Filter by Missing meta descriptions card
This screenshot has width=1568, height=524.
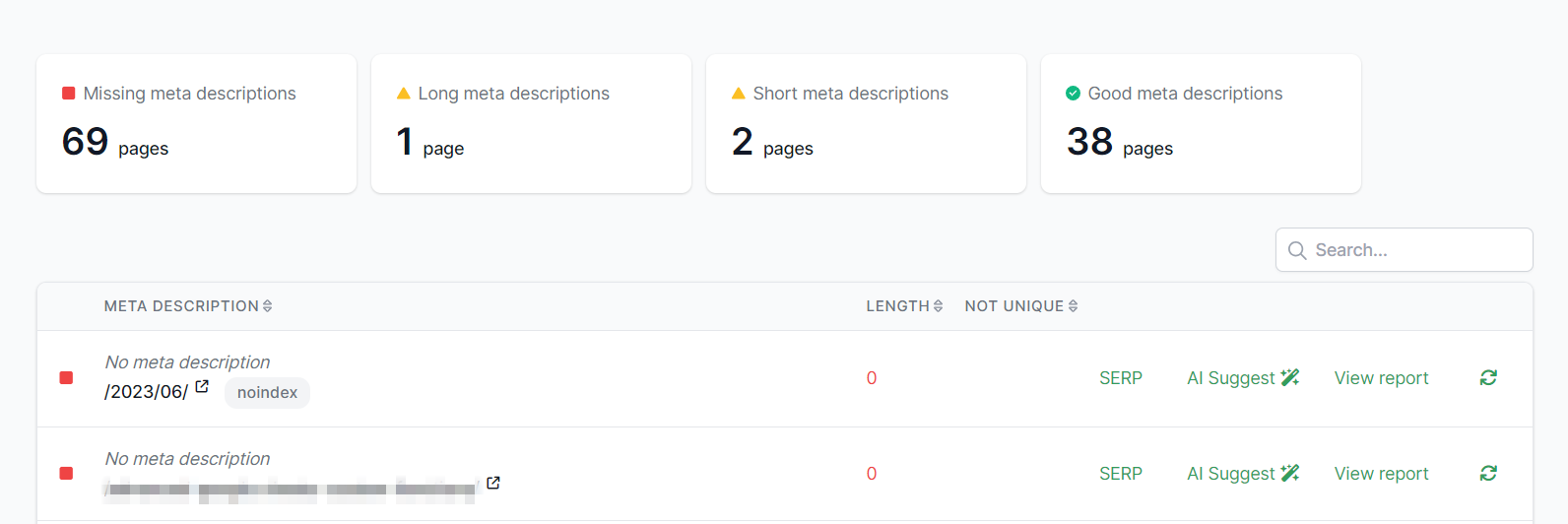tap(196, 123)
